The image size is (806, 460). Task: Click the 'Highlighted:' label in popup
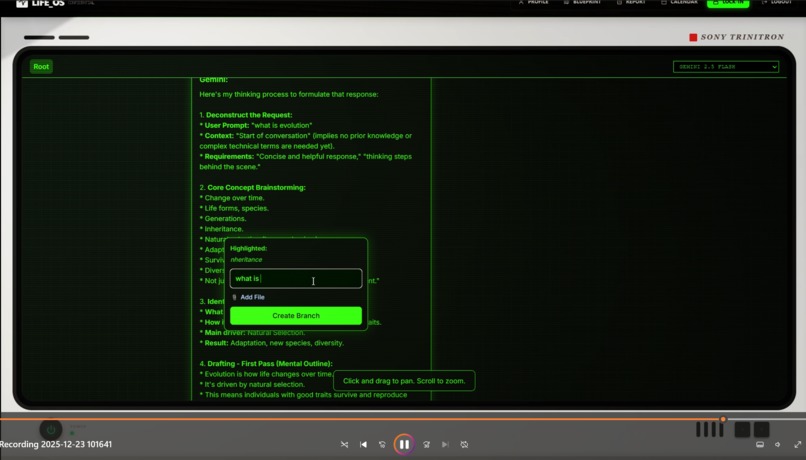248,248
